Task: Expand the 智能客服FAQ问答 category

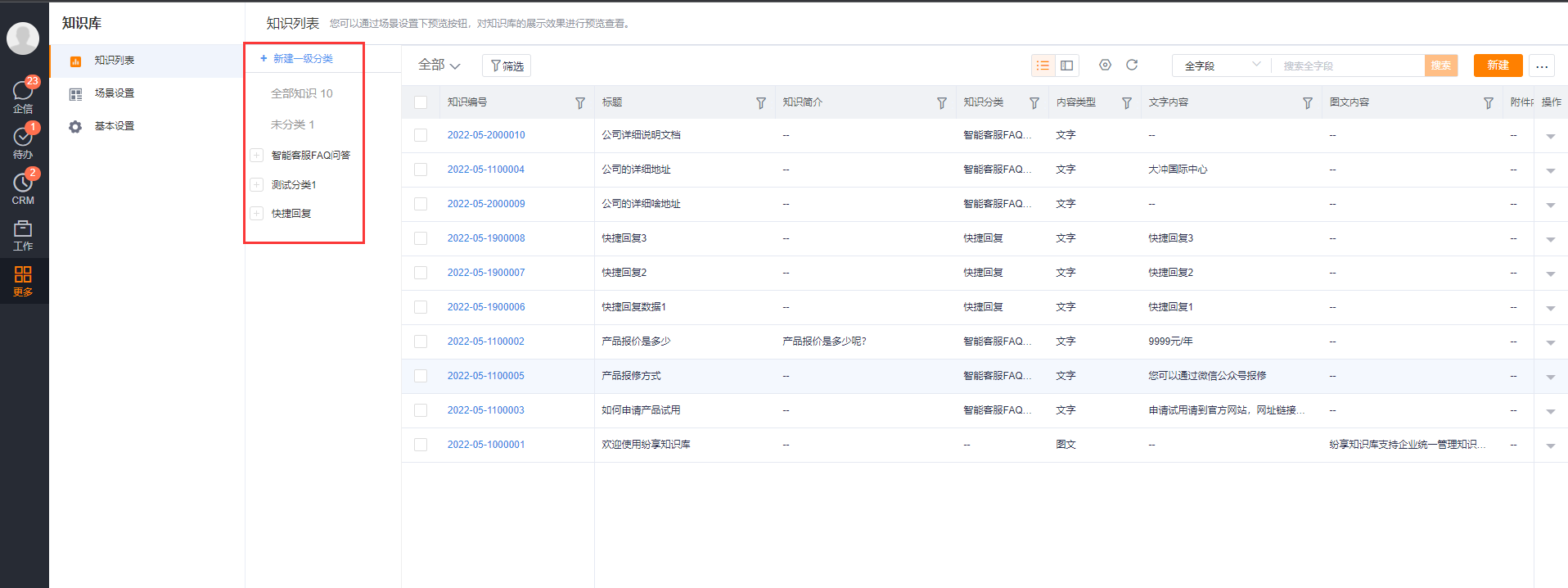Action: 257,156
